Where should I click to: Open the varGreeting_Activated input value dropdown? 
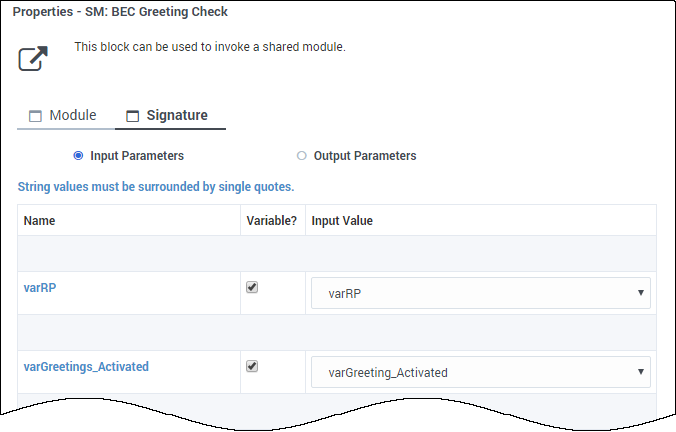pyautogui.click(x=470, y=372)
